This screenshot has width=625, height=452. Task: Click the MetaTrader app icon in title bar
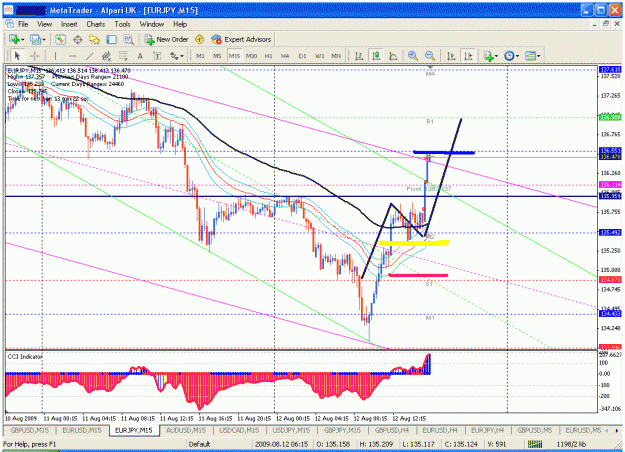(x=8, y=10)
